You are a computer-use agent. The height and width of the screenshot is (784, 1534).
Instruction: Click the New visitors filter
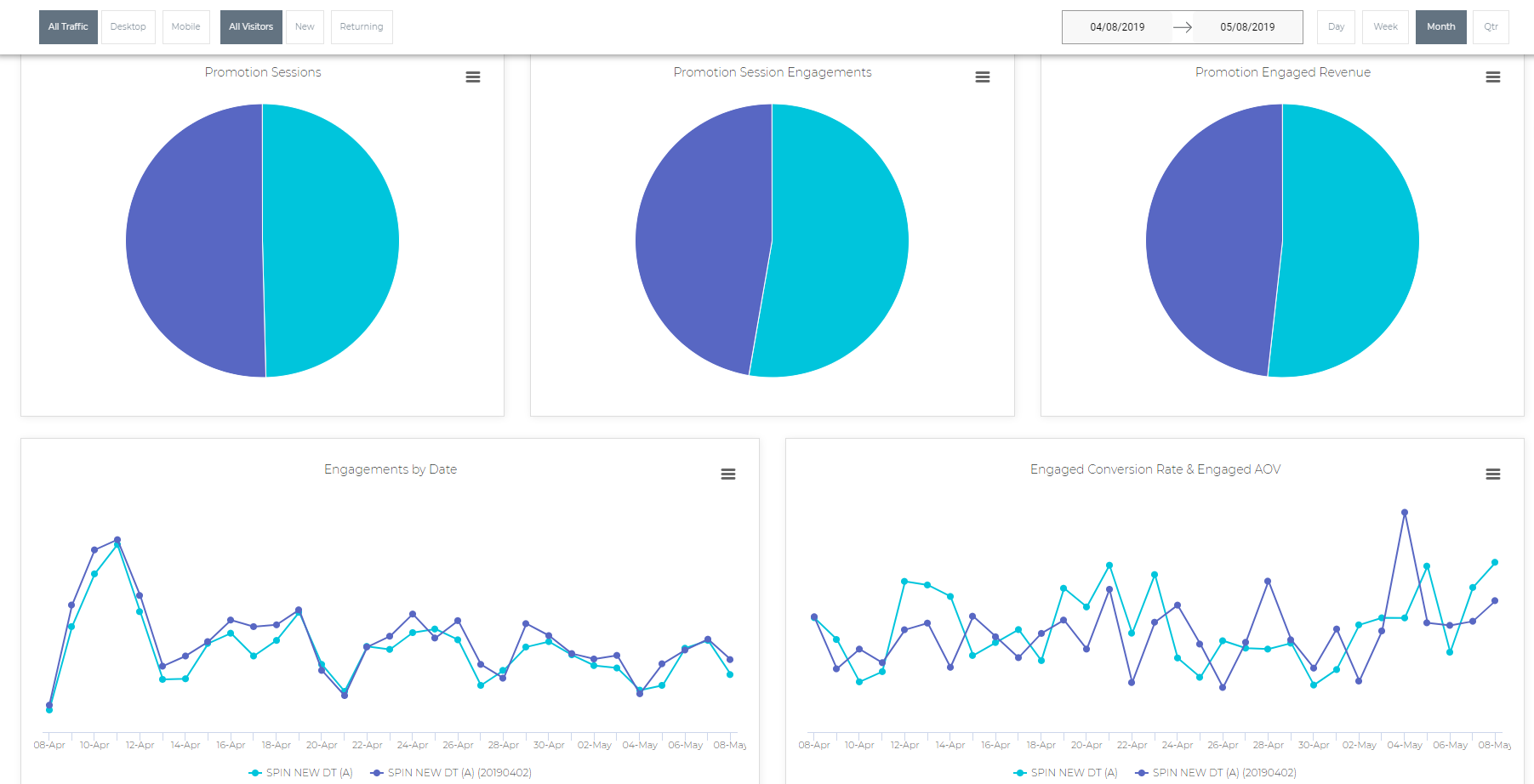(305, 26)
